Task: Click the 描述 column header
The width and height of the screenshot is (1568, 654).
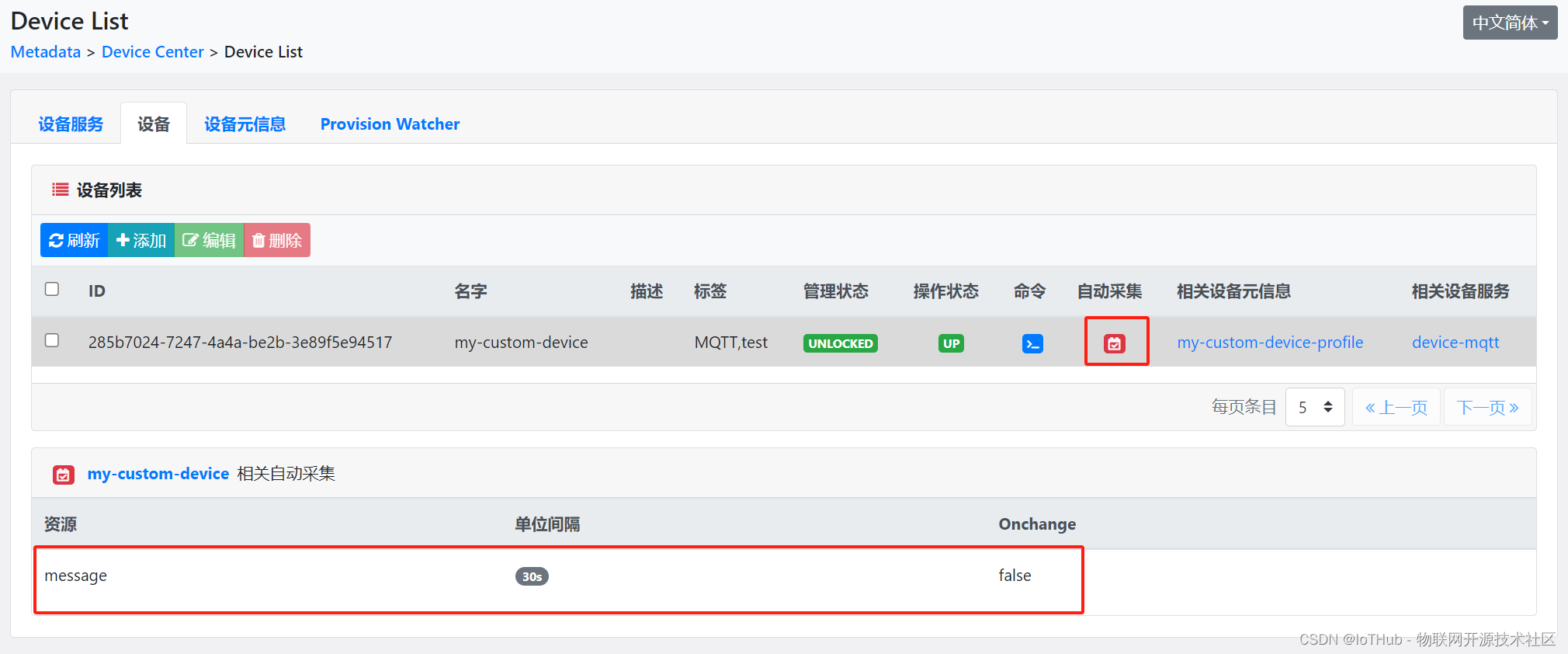Action: point(647,291)
